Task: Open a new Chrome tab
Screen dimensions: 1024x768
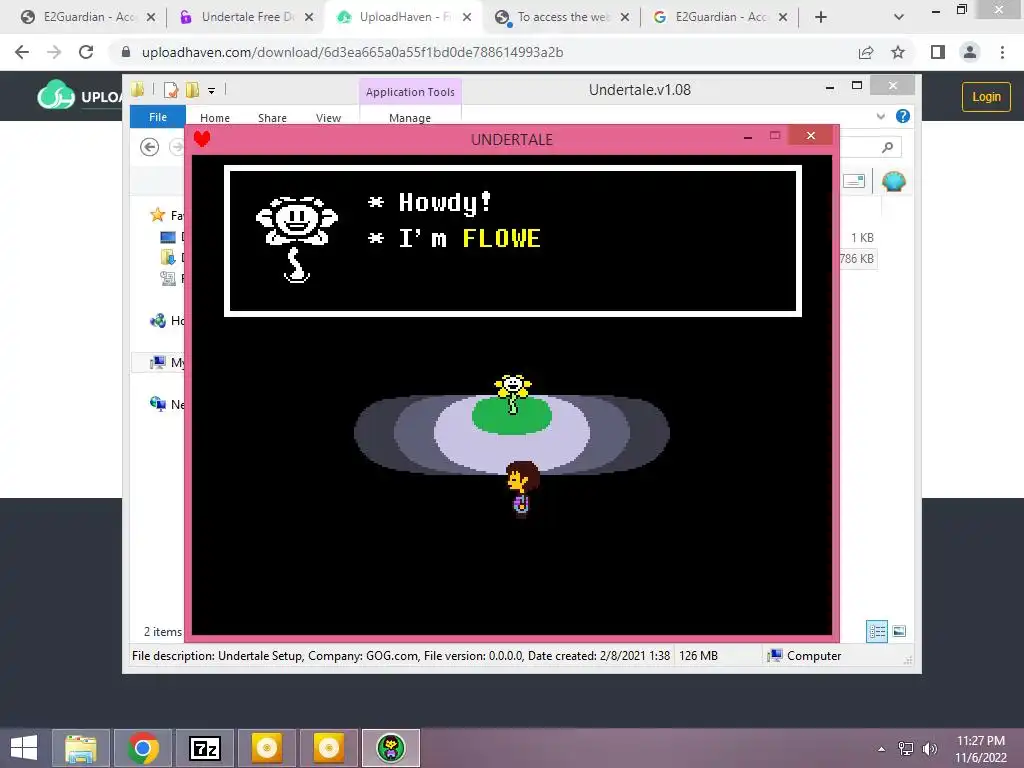Action: tap(821, 17)
